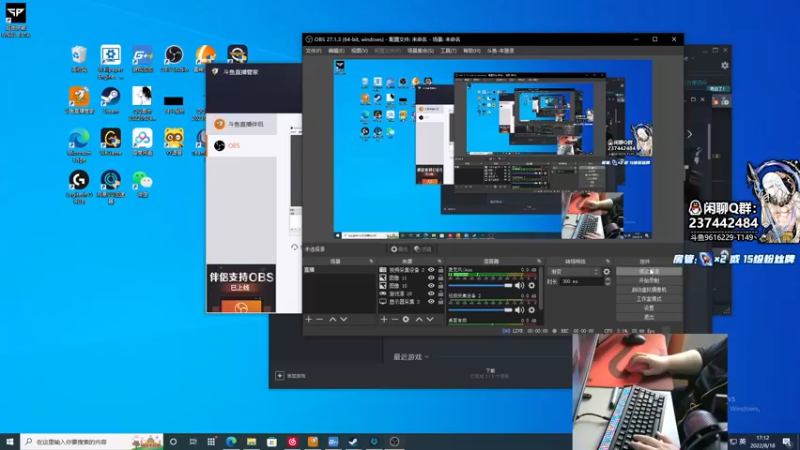Move source down in the sources toolbar
800x450 pixels.
tap(430, 319)
